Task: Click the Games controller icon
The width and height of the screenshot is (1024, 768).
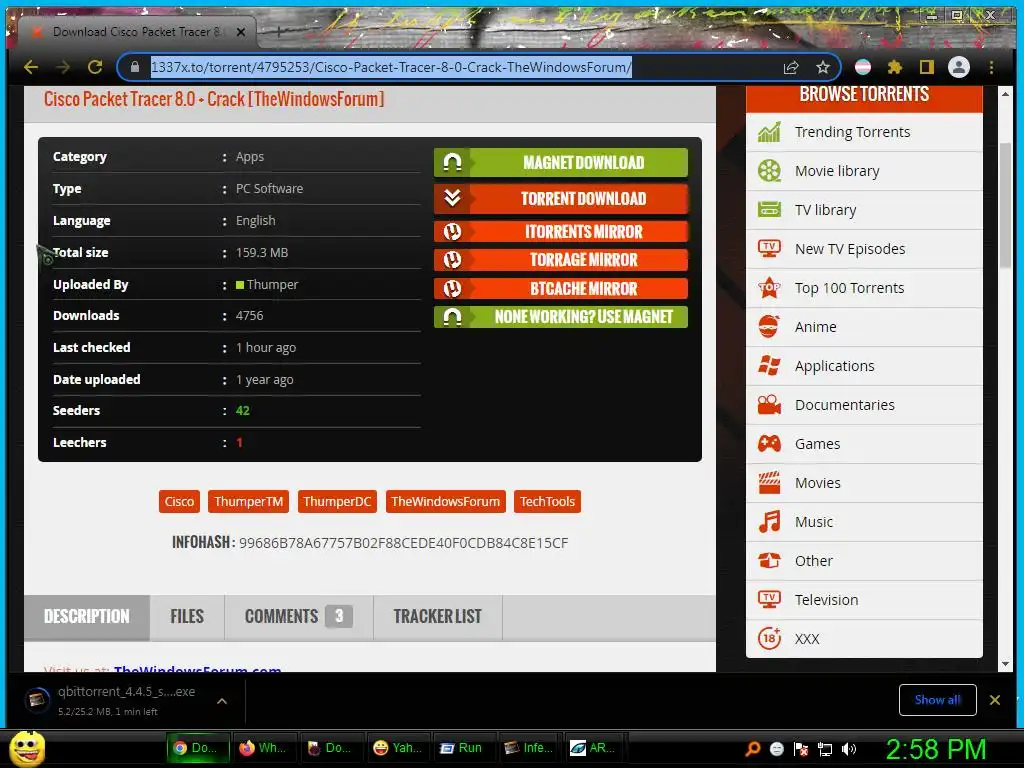Action: [769, 444]
